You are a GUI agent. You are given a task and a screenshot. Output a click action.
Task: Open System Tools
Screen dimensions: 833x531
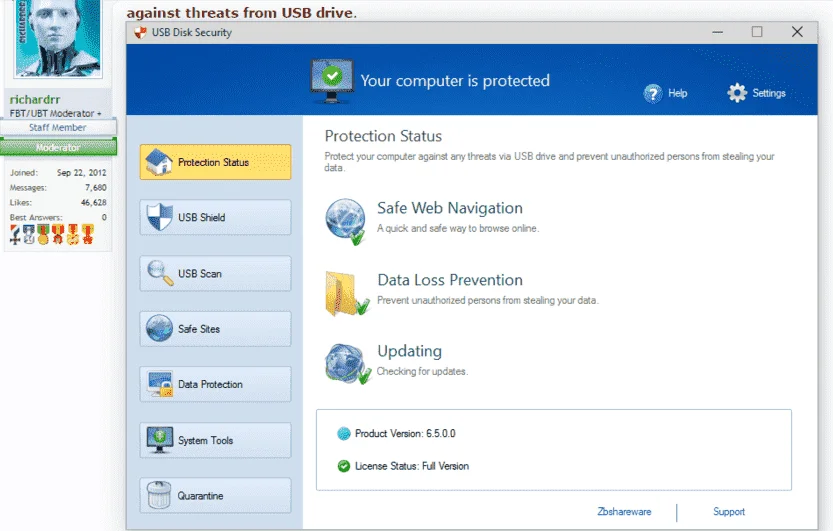[215, 440]
